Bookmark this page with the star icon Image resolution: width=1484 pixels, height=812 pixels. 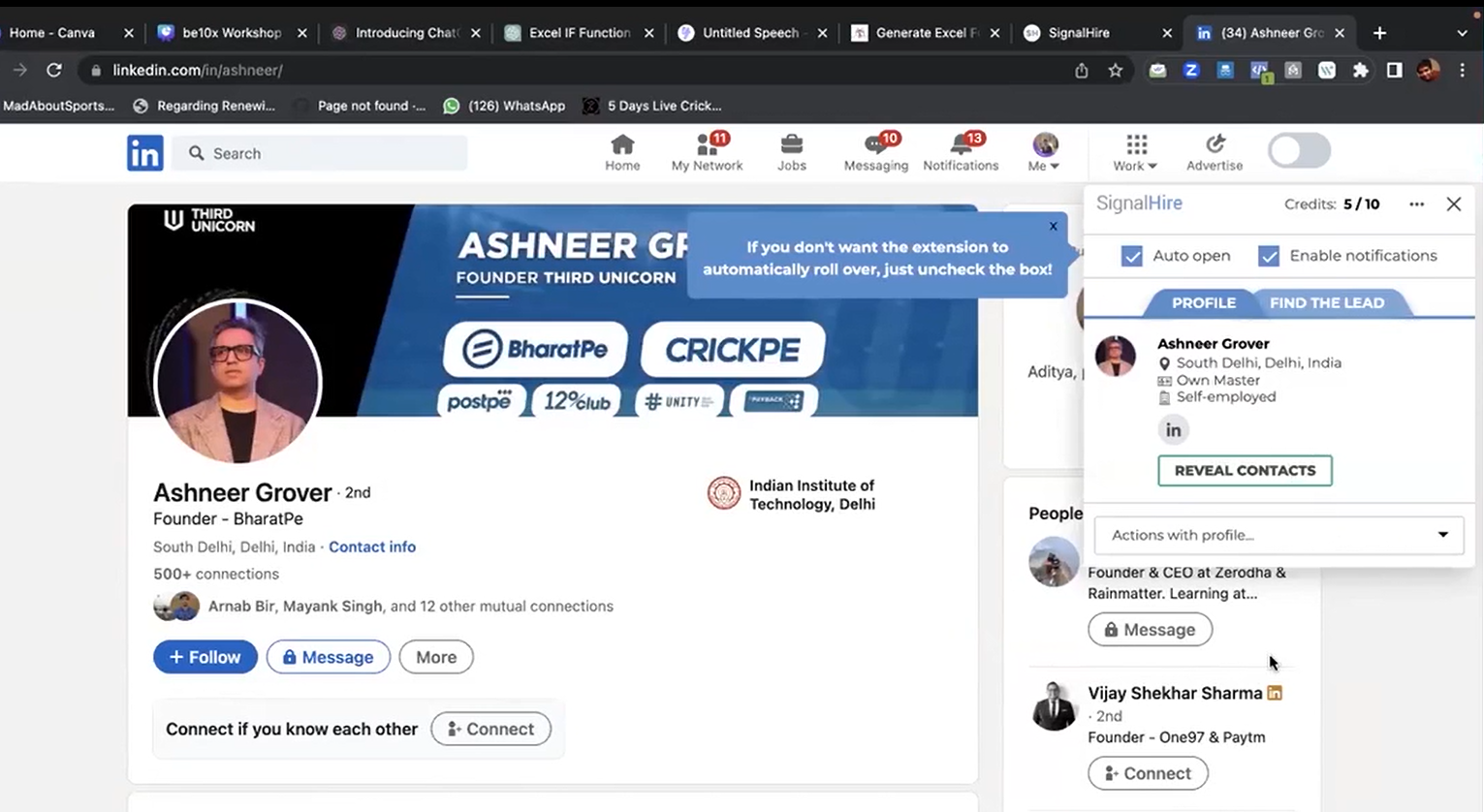tap(1116, 71)
